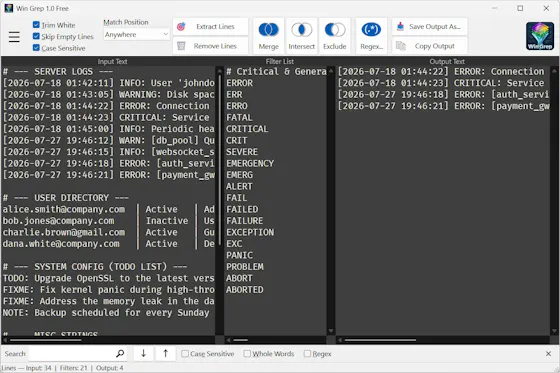Screen dimensions: 560x373
Task: Select the EMERGENCY filter line
Action: (x=250, y=163)
